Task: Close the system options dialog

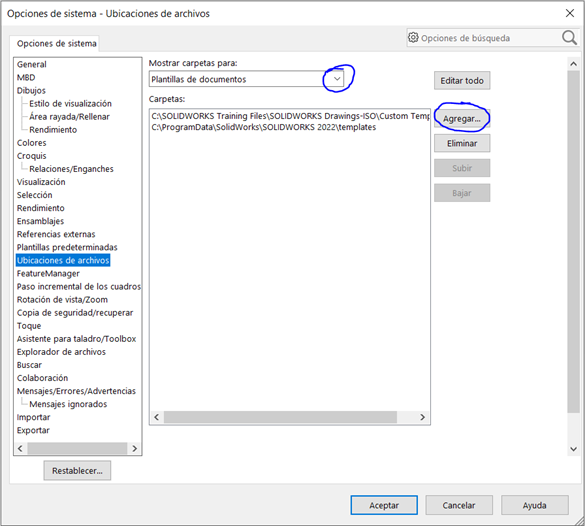Action: pyautogui.click(x=570, y=13)
